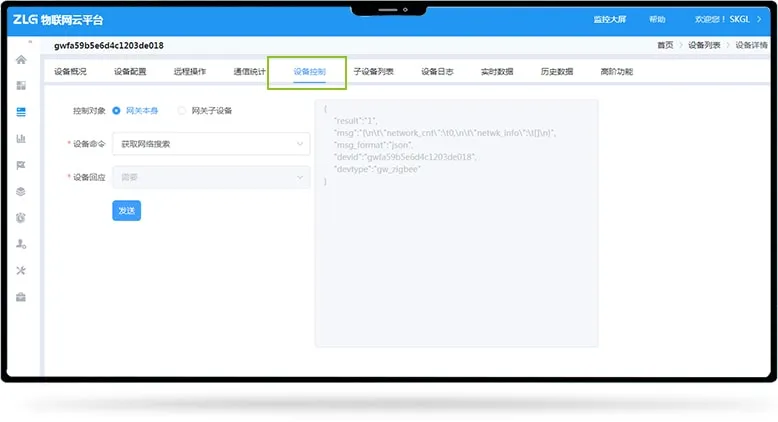778x422 pixels.
Task: Switch to the 设备配置 tab
Action: [130, 72]
